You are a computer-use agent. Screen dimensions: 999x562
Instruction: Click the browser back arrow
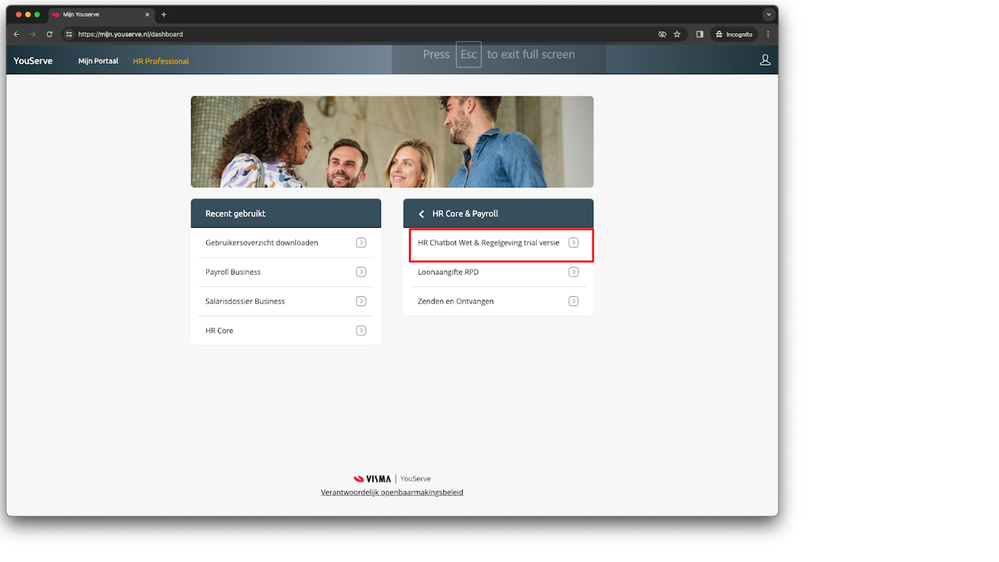[x=17, y=34]
